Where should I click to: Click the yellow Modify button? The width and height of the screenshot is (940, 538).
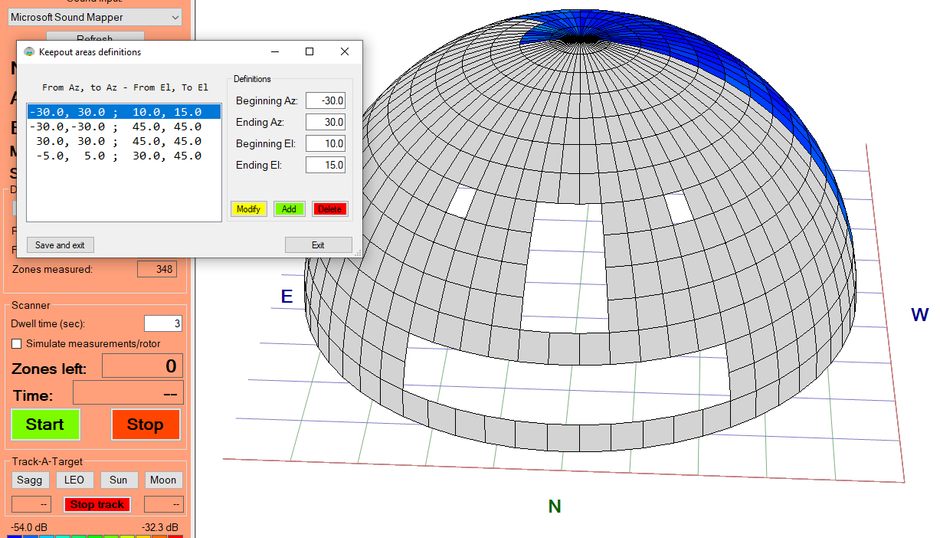point(248,209)
